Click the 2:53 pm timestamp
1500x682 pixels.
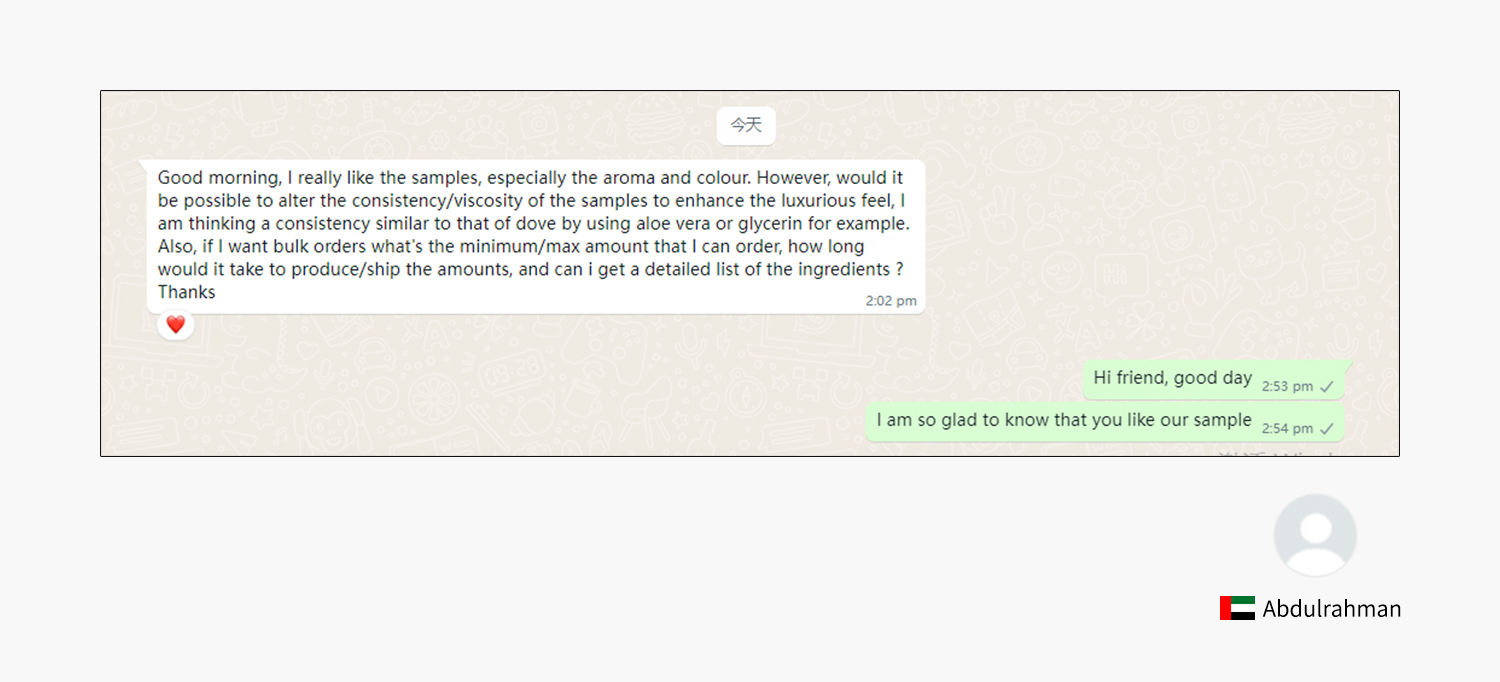click(x=1287, y=386)
